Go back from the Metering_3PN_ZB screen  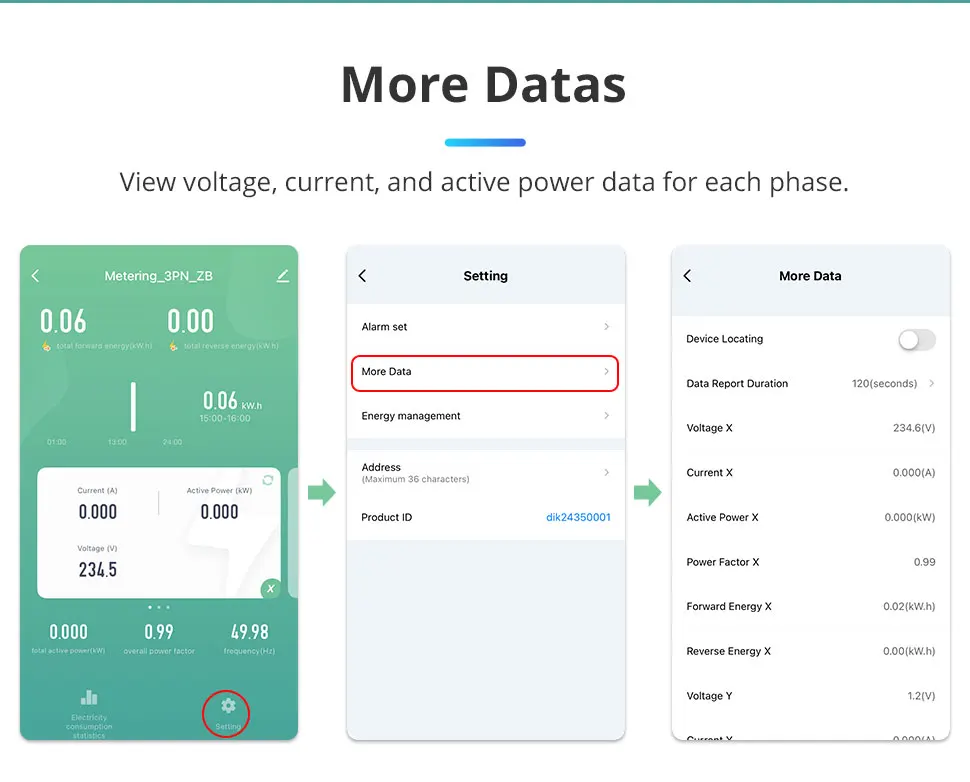36,276
